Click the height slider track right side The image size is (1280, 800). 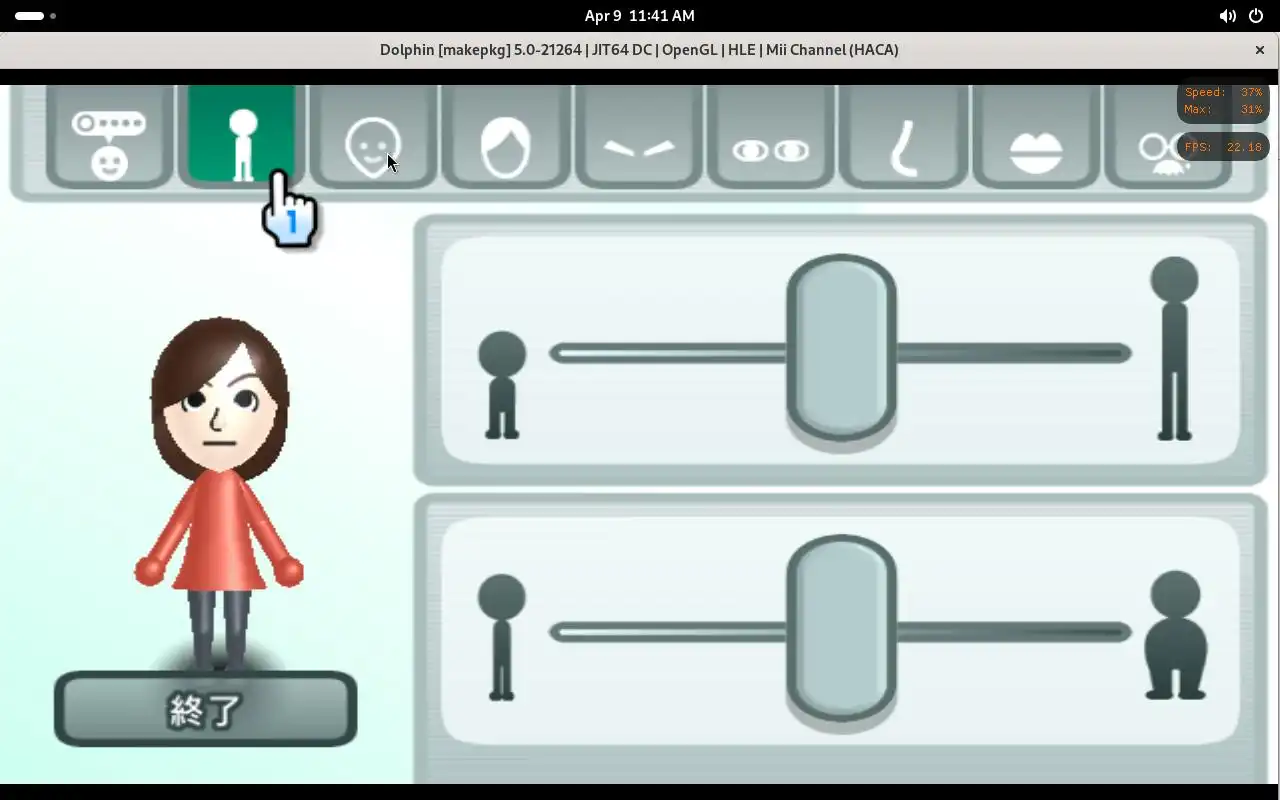click(1014, 353)
